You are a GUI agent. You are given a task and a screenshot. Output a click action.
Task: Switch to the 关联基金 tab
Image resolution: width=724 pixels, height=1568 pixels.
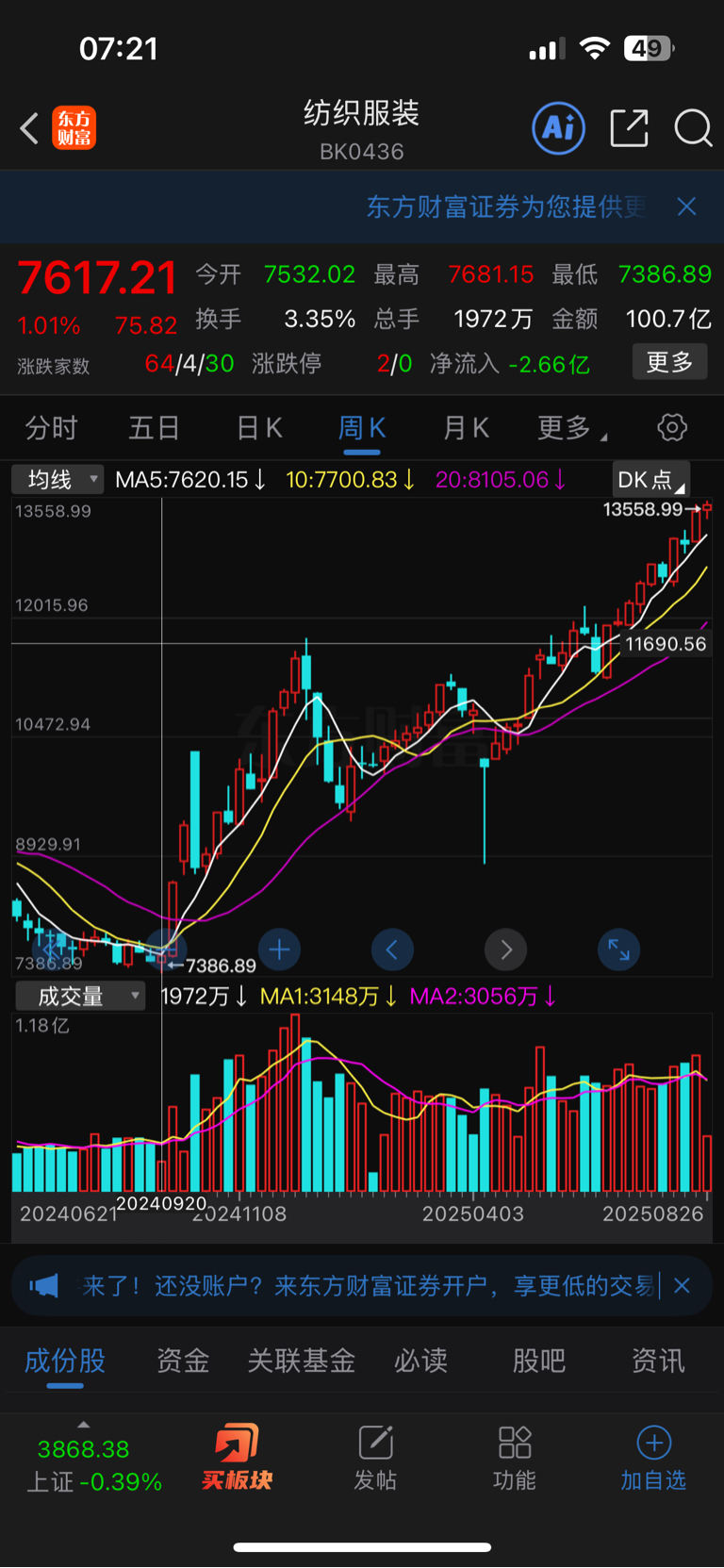click(x=302, y=1361)
